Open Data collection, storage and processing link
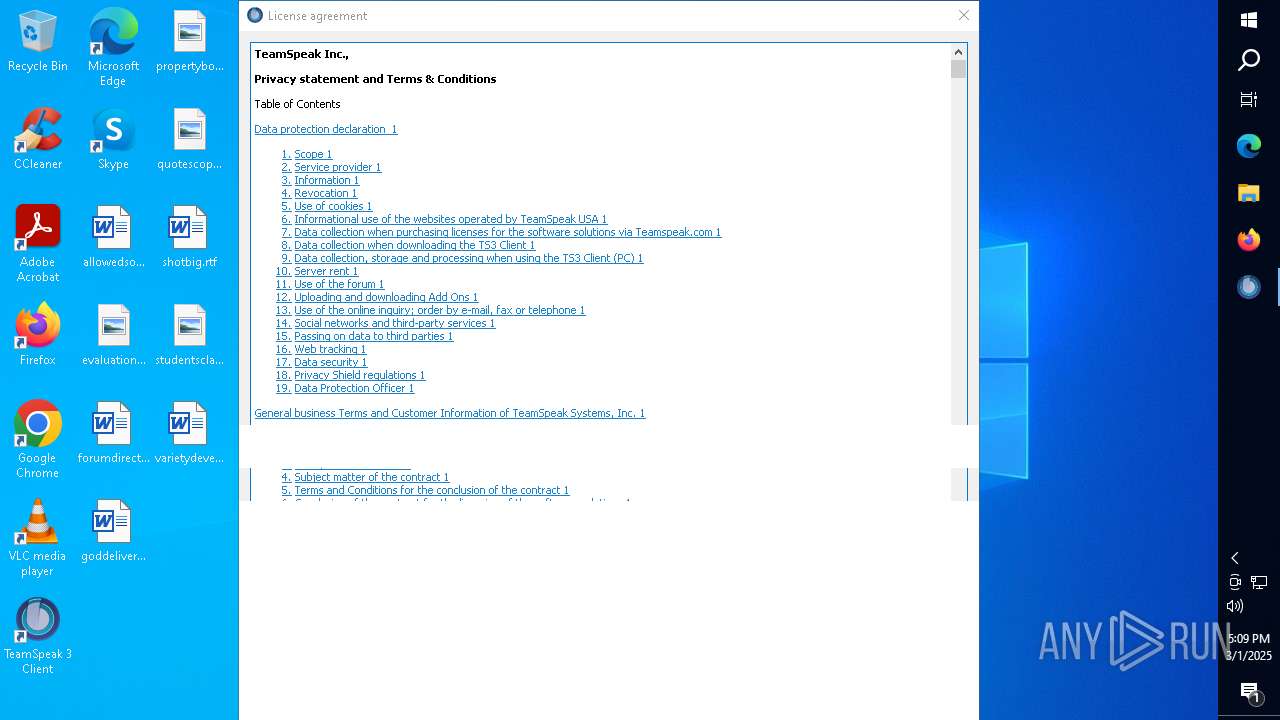 point(469,258)
